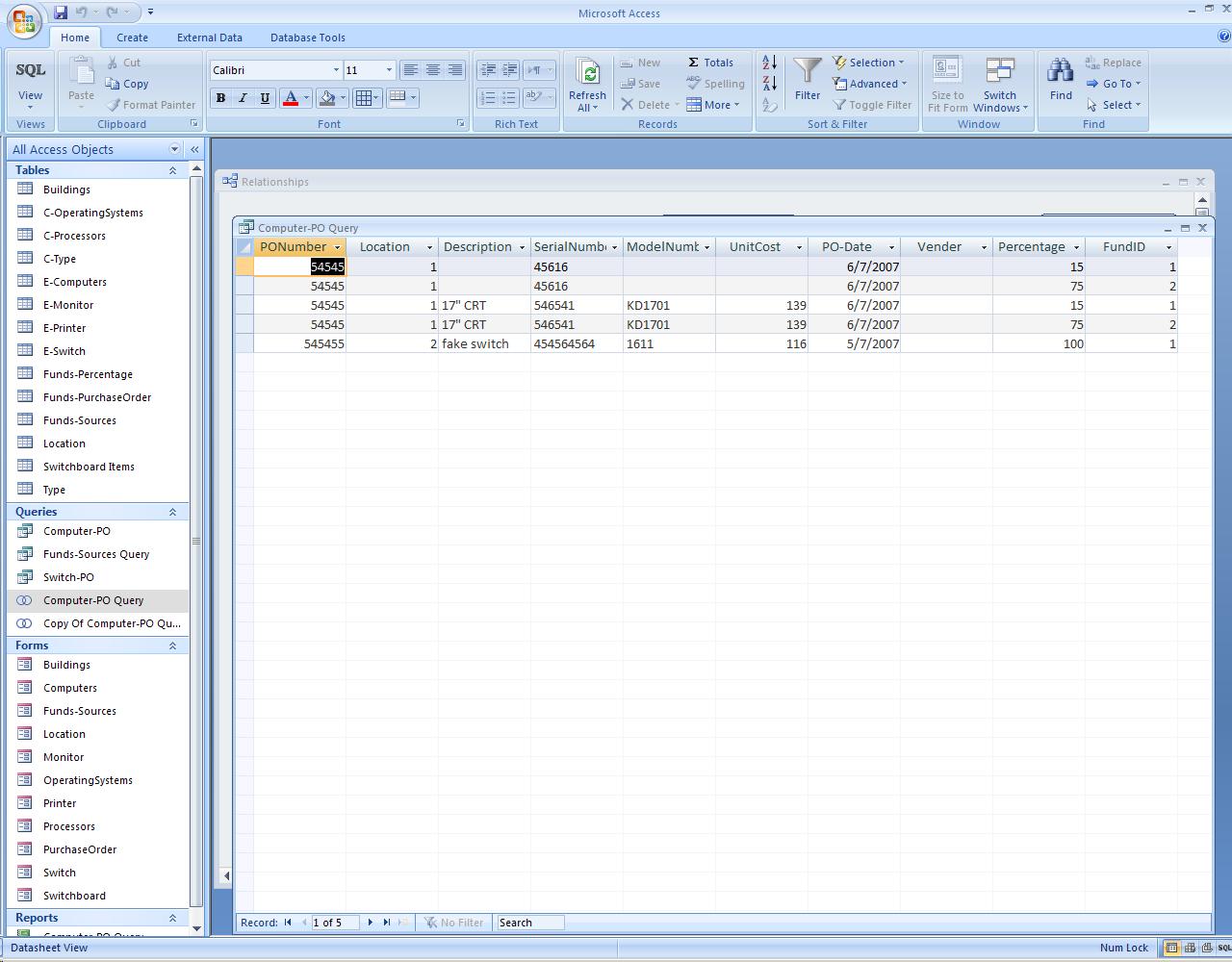Select the Funds-Sources Query in navigation pane

tap(96, 554)
